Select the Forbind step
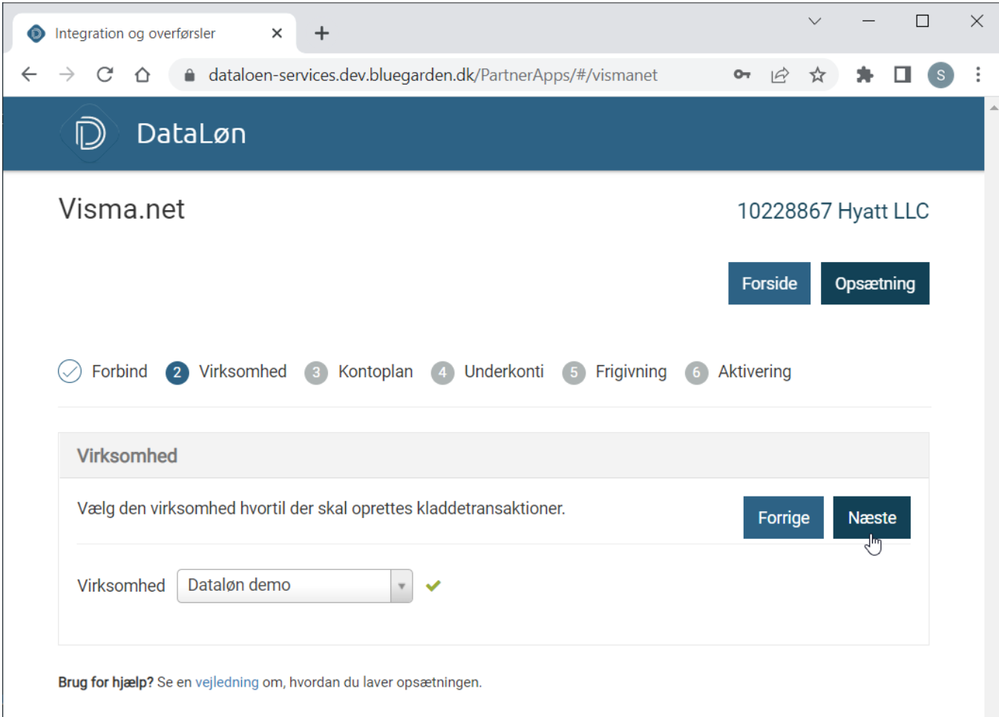Image resolution: width=999 pixels, height=717 pixels. coord(103,372)
